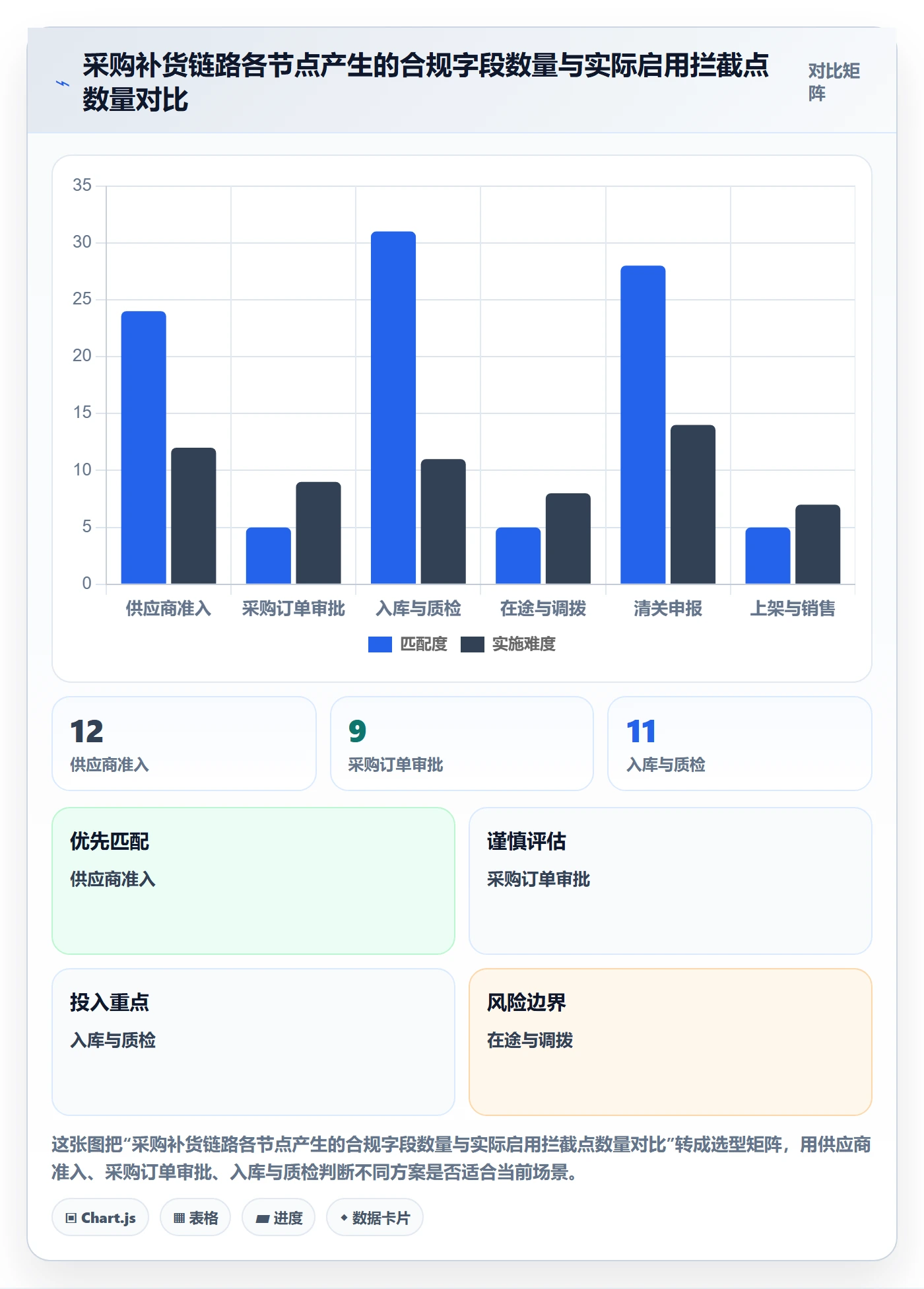Click blue 匹配度 bar for 入库与质检
This screenshot has height=1289, width=924.
tap(393, 407)
